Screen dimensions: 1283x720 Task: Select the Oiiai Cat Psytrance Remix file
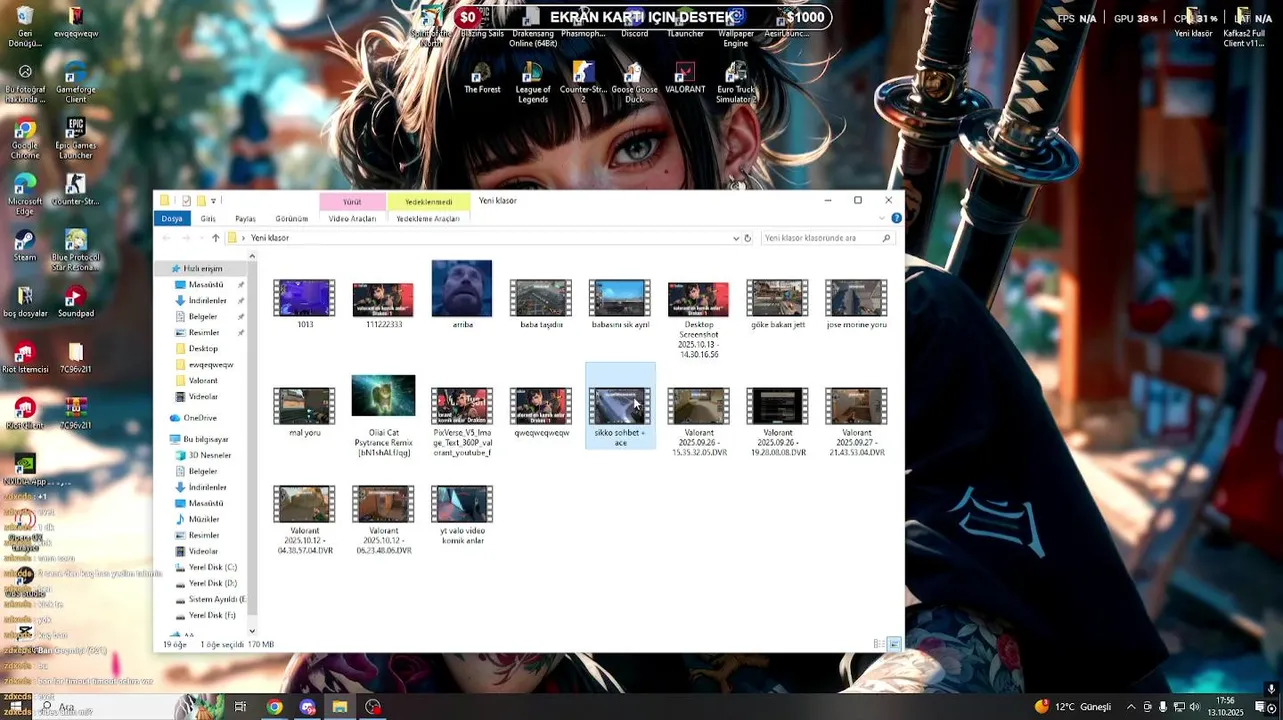(383, 416)
